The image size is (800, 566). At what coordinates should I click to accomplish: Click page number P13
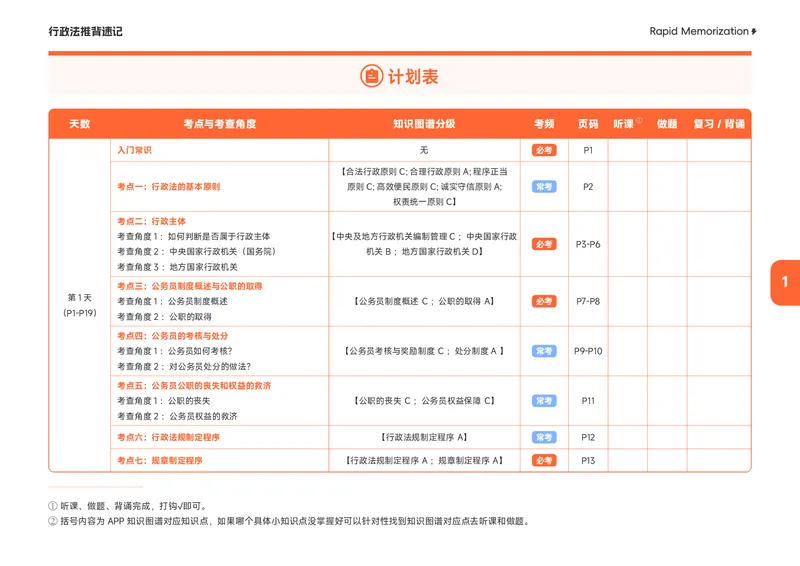[588, 461]
